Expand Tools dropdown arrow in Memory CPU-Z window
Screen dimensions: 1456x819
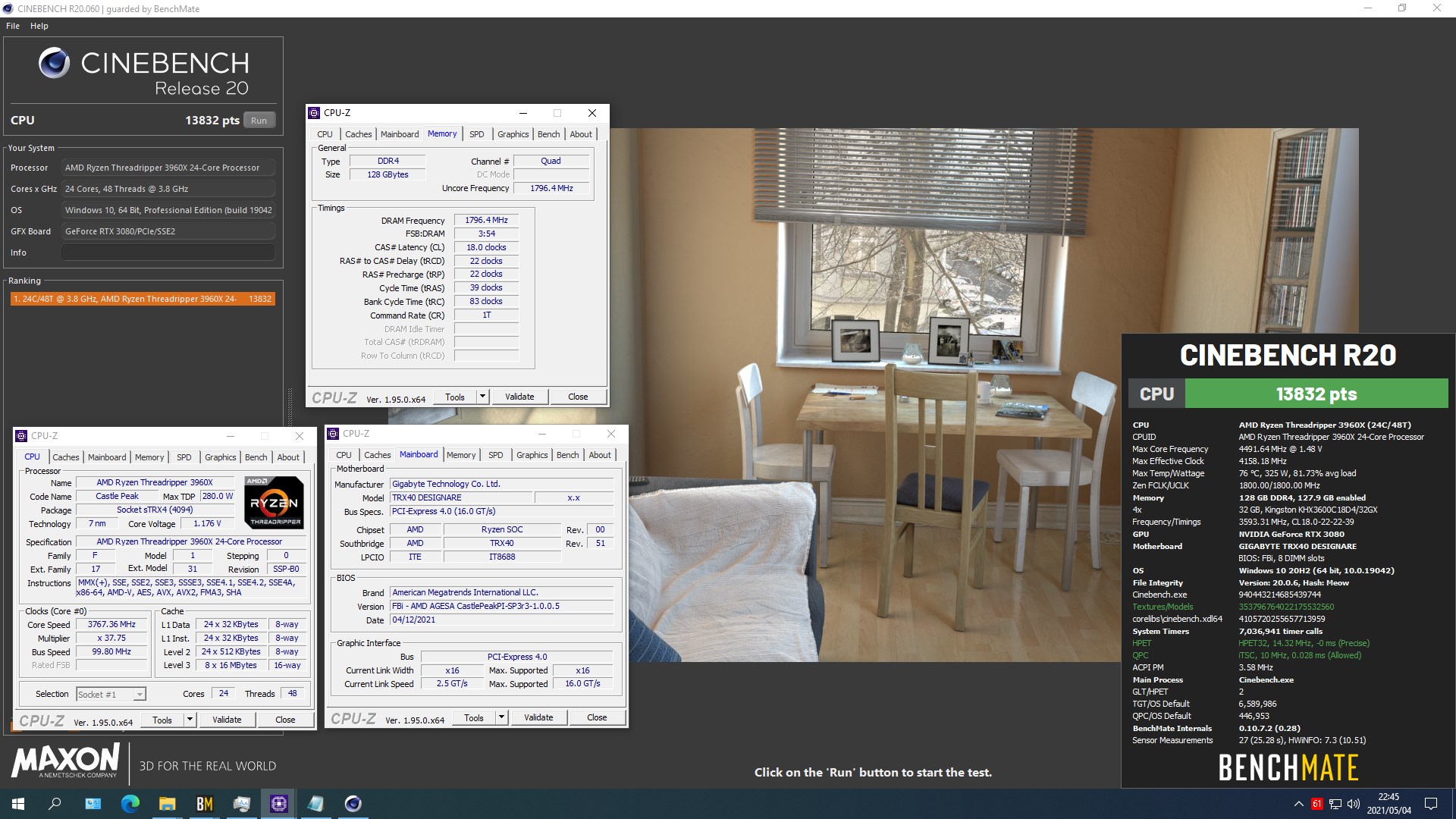[x=482, y=397]
